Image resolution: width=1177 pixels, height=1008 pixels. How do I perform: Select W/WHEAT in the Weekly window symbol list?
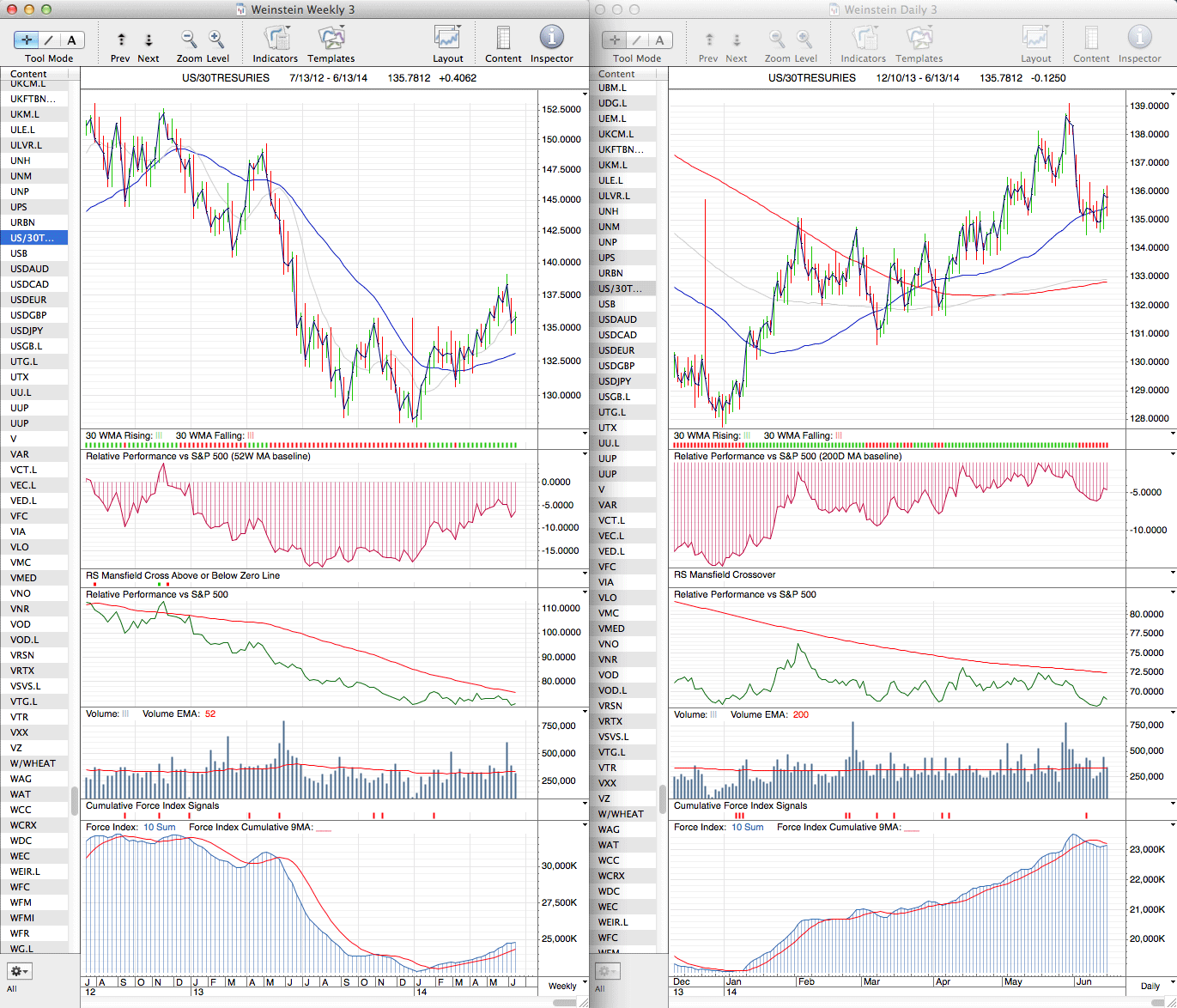pyautogui.click(x=33, y=763)
